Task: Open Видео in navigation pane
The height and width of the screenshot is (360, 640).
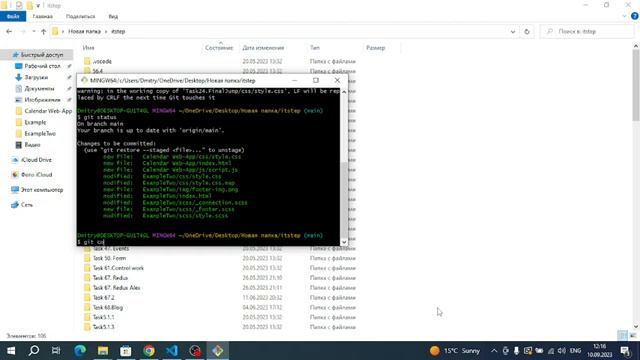Action: pyautogui.click(x=32, y=144)
